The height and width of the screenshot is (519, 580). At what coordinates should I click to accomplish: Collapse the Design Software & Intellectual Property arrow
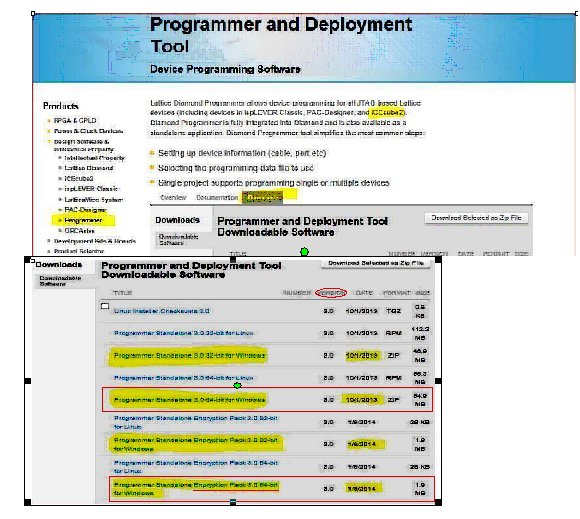pyautogui.click(x=49, y=141)
